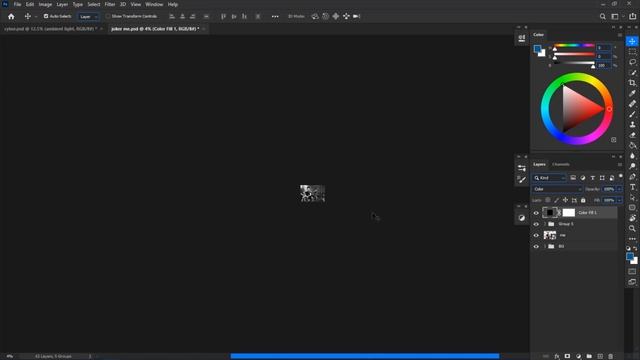Switch to the Channels tab

[x=560, y=164]
